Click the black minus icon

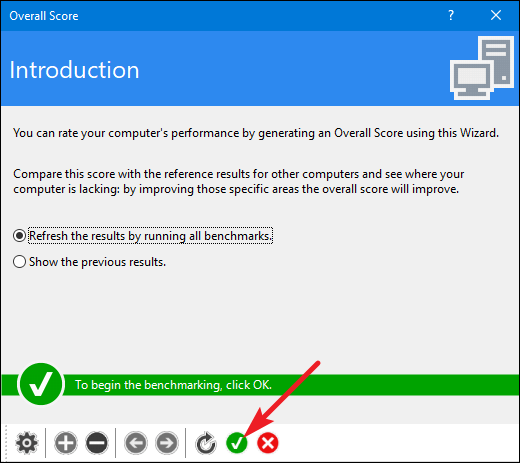pos(97,443)
